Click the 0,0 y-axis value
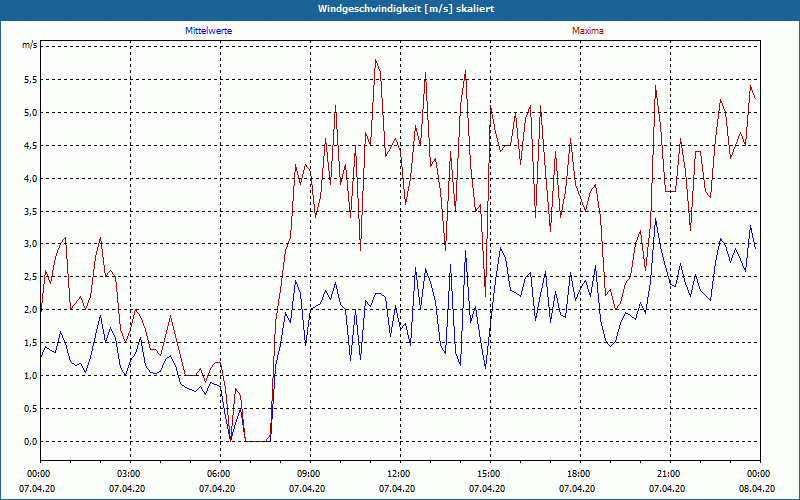 (x=30, y=442)
